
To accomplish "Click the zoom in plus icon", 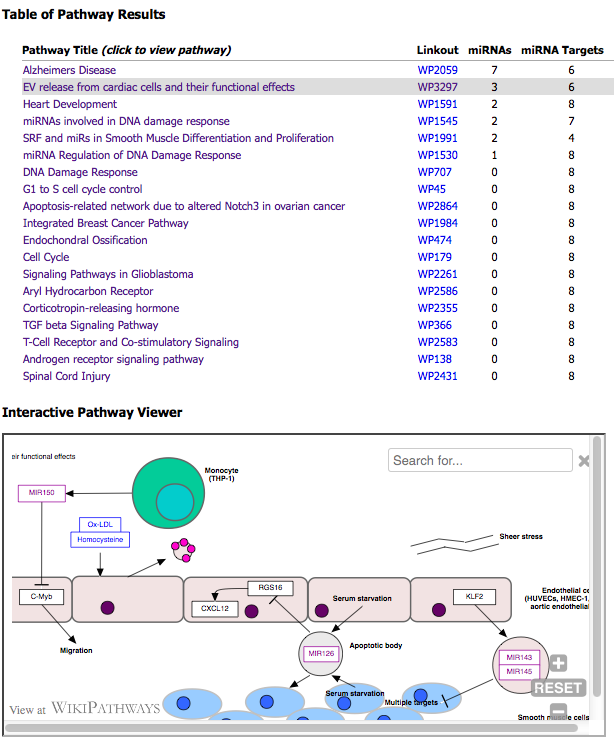I will coord(558,663).
